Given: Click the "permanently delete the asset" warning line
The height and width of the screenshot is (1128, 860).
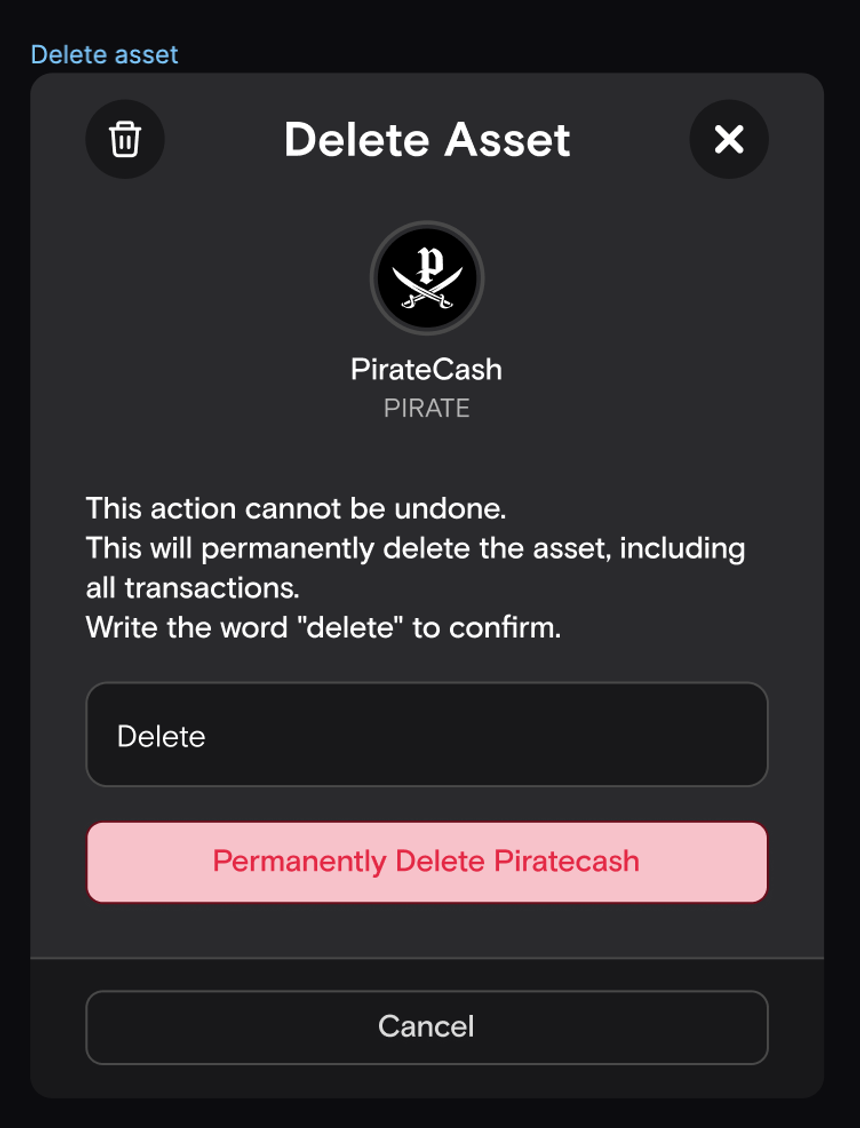Looking at the screenshot, I should tap(415, 549).
